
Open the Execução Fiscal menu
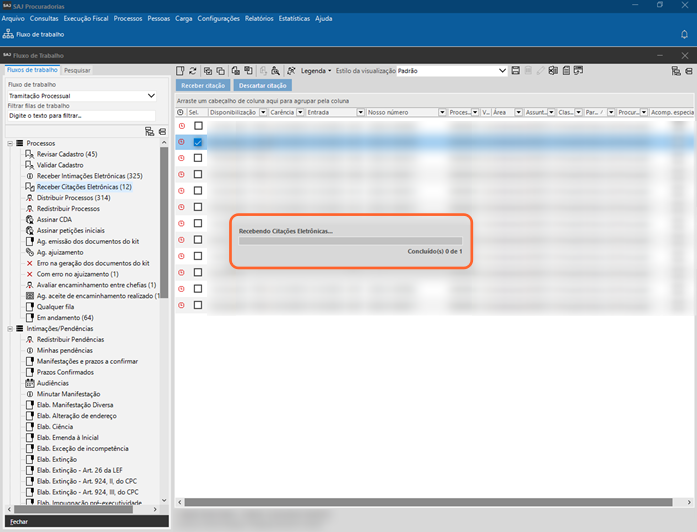point(86,18)
